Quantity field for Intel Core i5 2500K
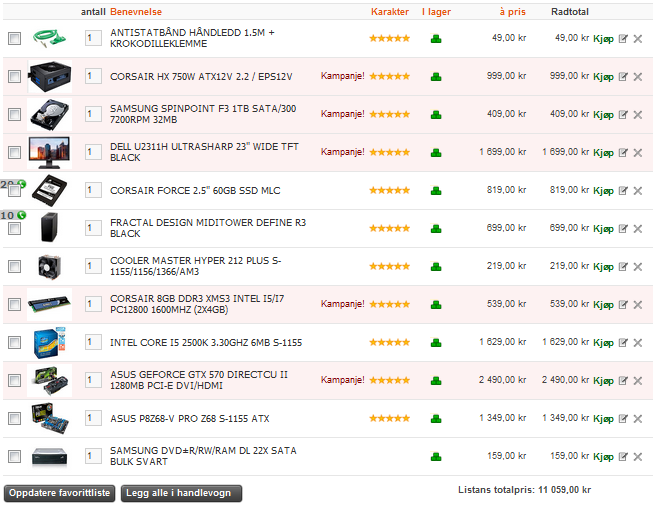Screen dimensions: 658x507 click(x=93, y=342)
